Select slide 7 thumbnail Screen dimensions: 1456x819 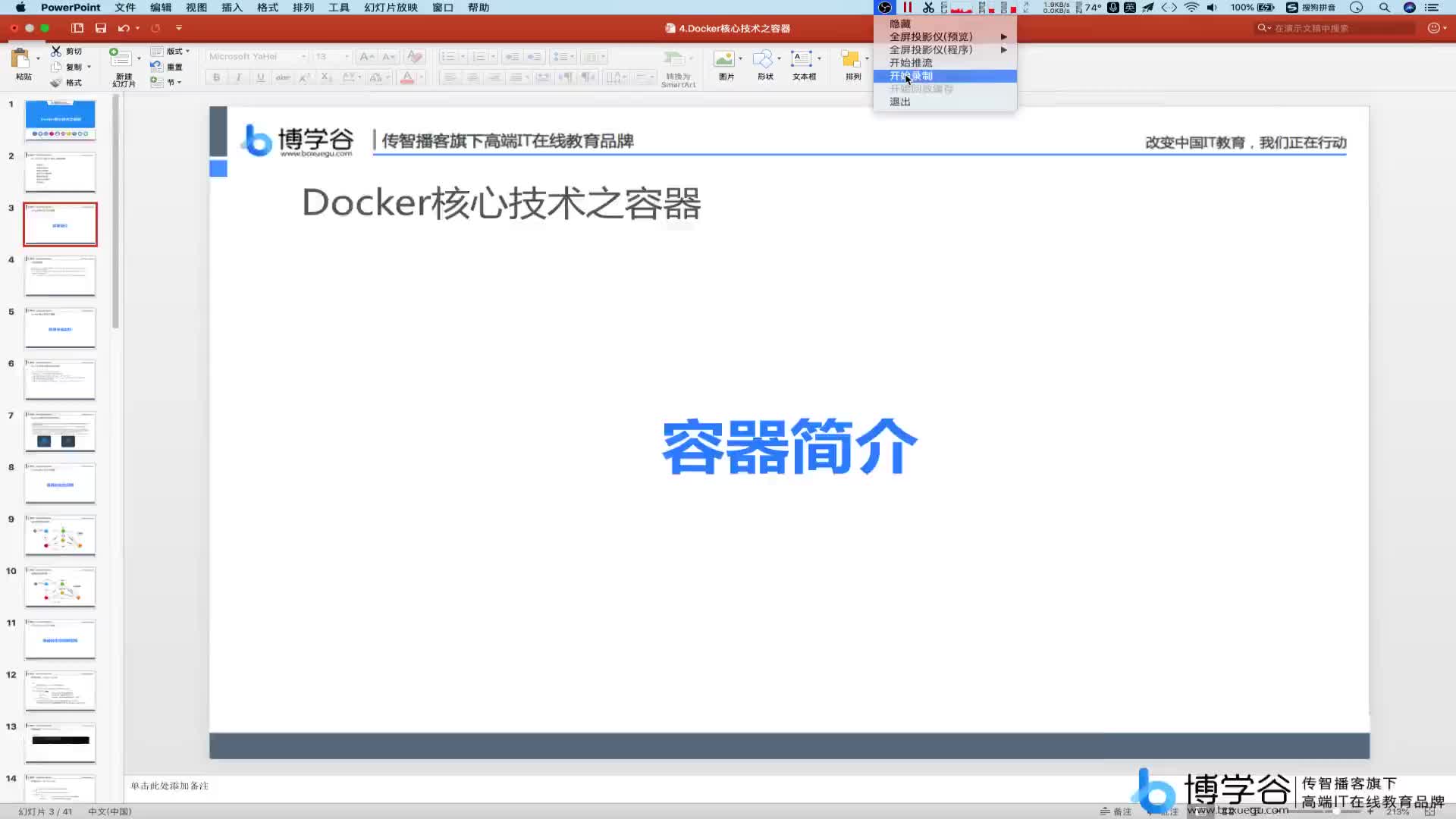coord(61,431)
